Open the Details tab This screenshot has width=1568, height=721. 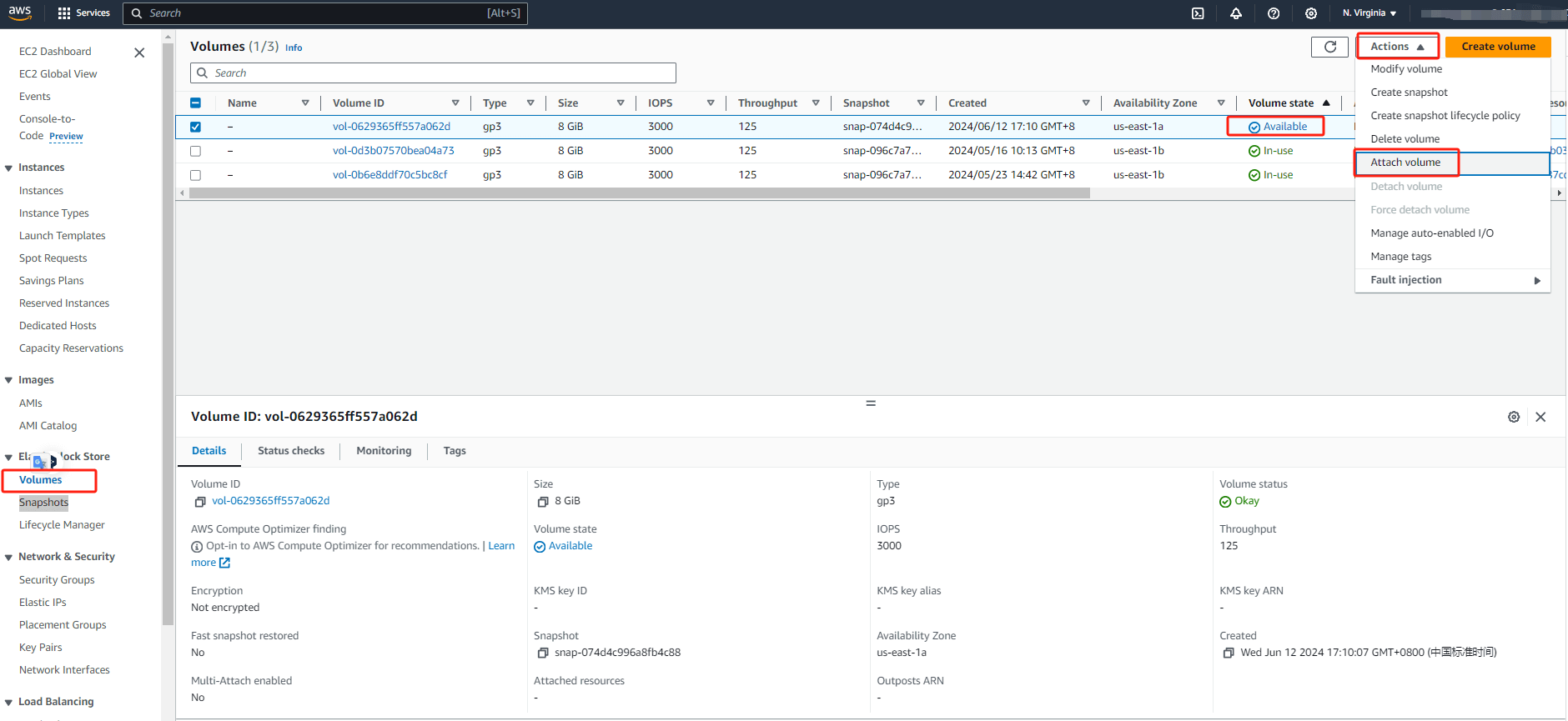coord(209,451)
